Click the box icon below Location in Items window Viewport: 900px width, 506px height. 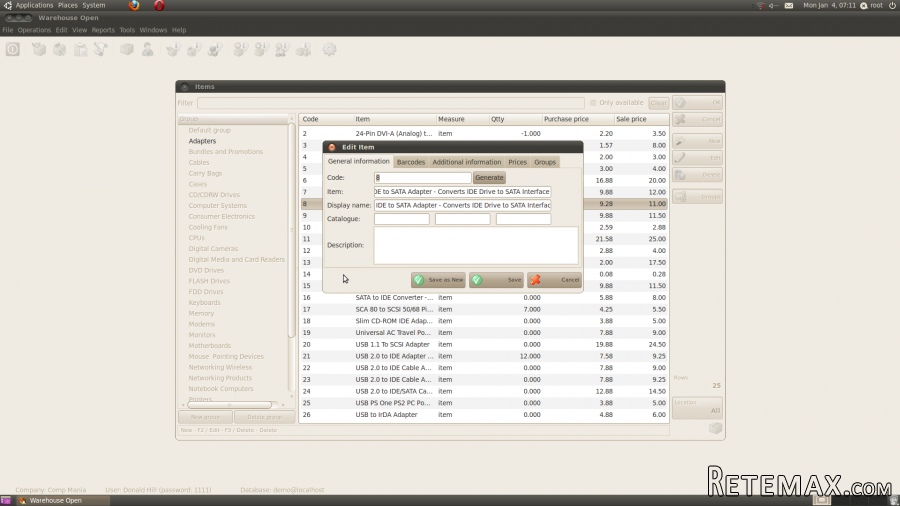(715, 428)
